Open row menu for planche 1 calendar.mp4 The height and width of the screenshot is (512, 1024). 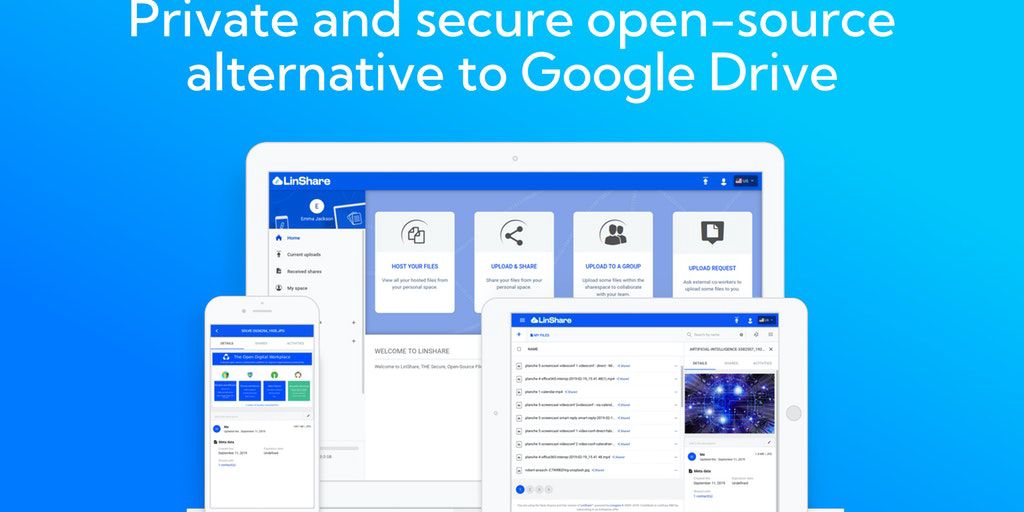pyautogui.click(x=676, y=392)
